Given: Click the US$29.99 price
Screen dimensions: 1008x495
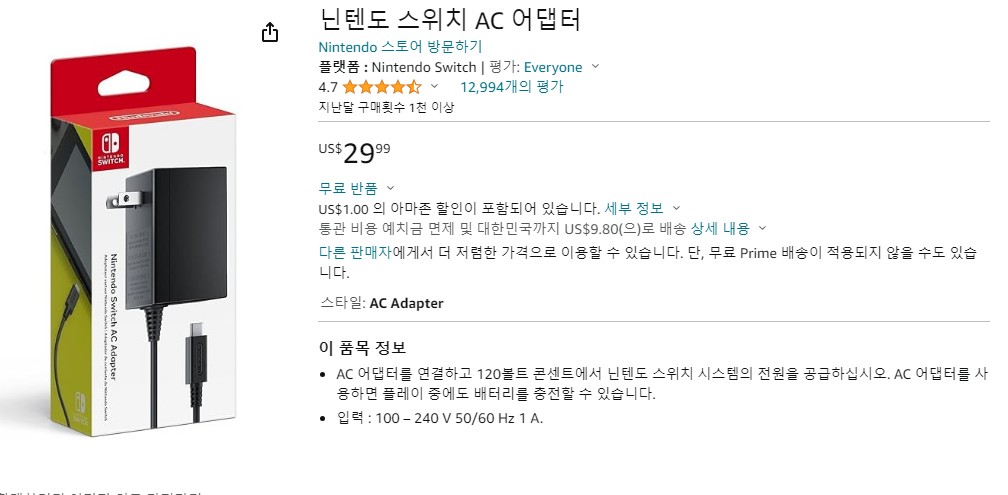Looking at the screenshot, I should coord(355,152).
